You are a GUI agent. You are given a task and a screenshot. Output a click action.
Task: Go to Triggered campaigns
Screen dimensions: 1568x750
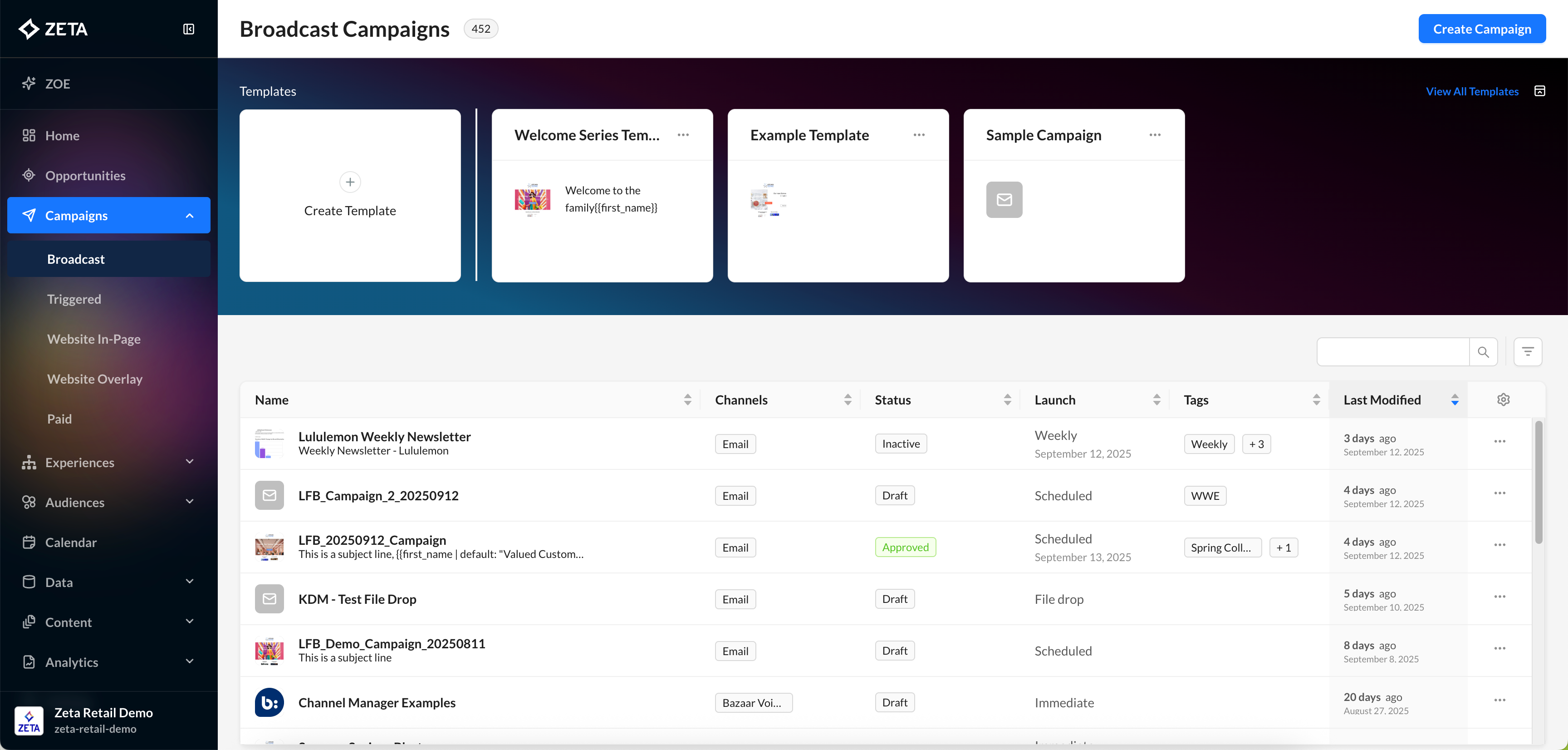(74, 299)
